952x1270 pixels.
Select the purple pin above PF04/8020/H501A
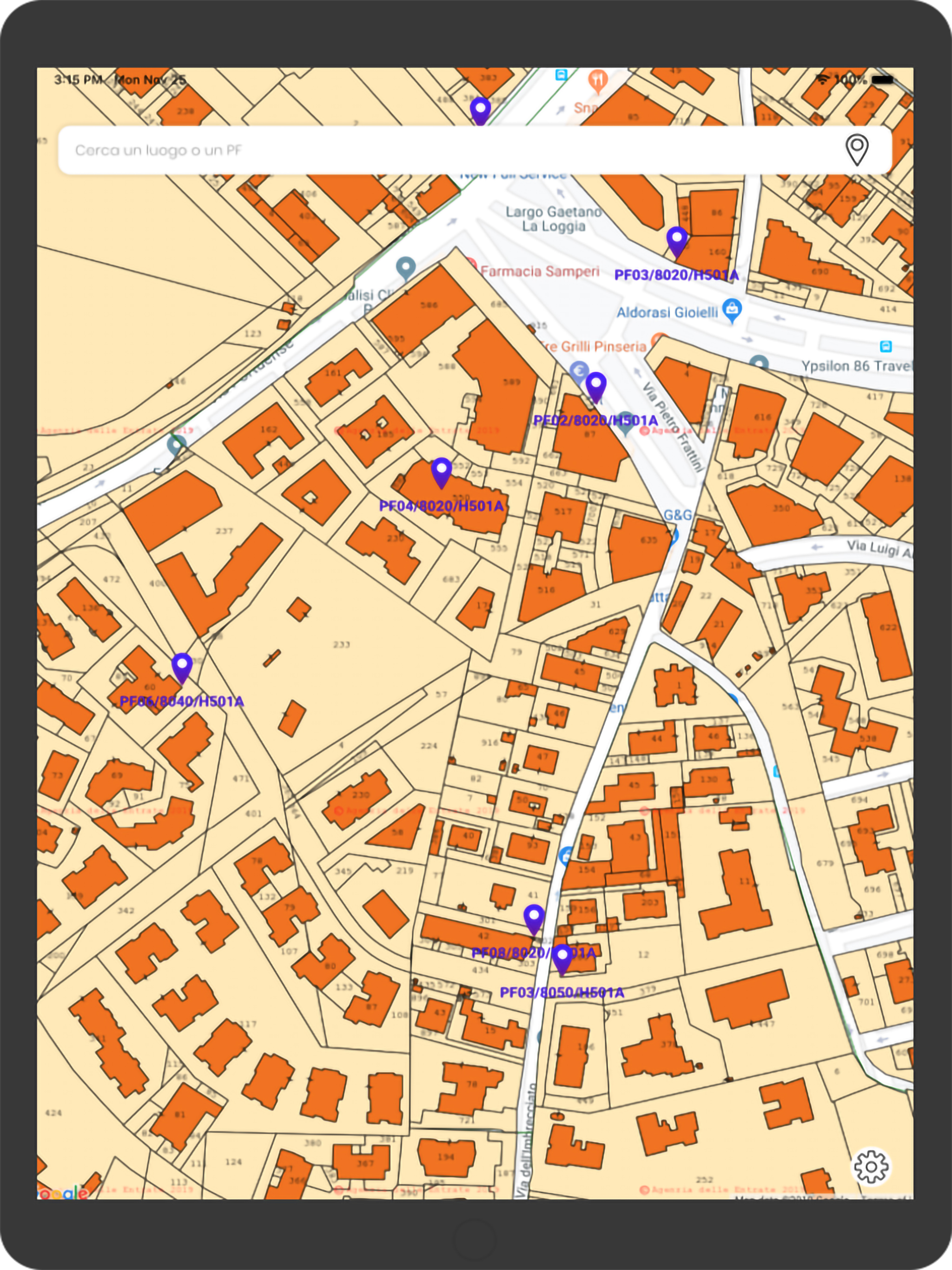(441, 474)
